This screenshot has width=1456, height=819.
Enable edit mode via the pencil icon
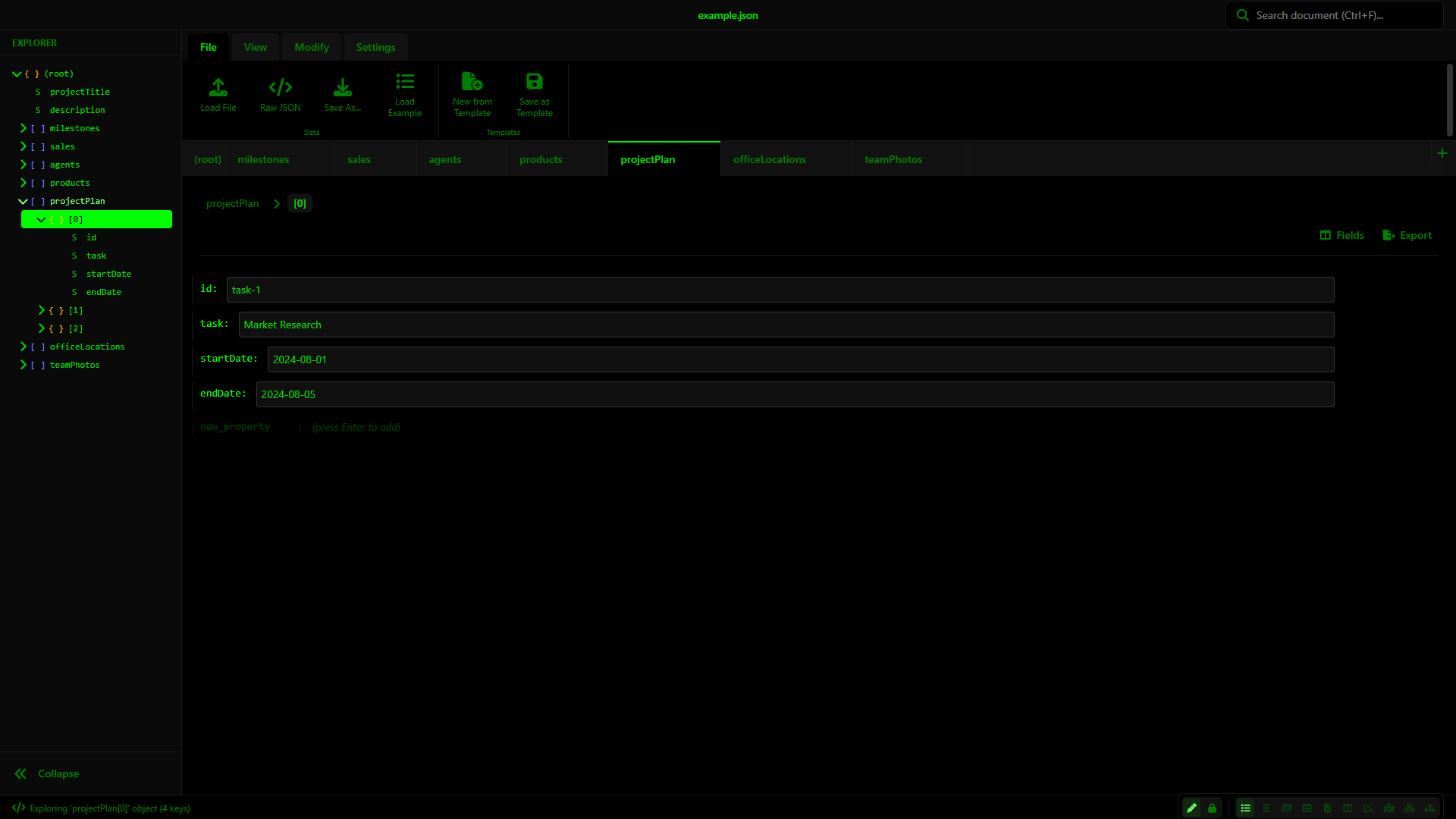point(1191,808)
